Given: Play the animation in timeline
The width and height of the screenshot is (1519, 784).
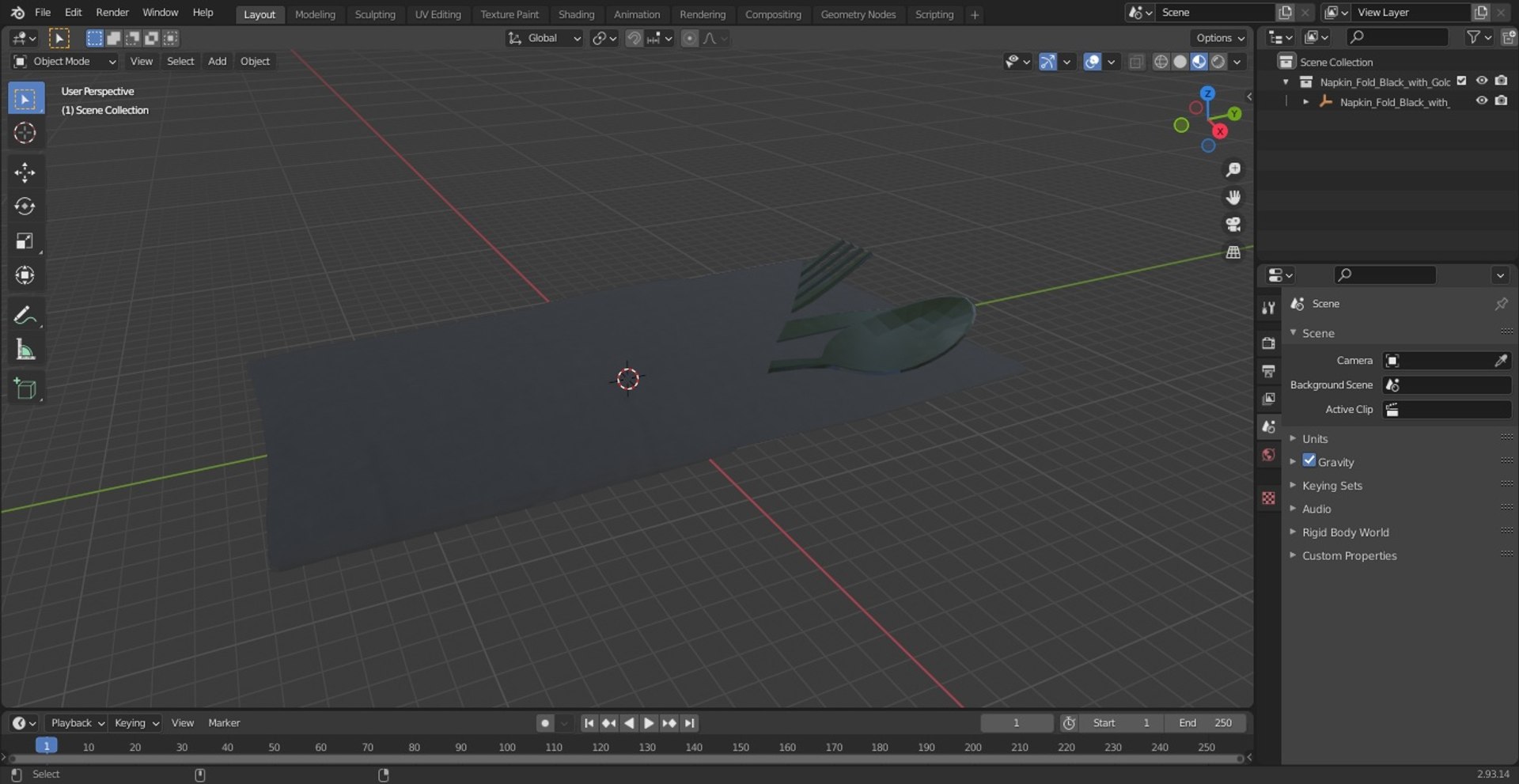Looking at the screenshot, I should (x=649, y=723).
